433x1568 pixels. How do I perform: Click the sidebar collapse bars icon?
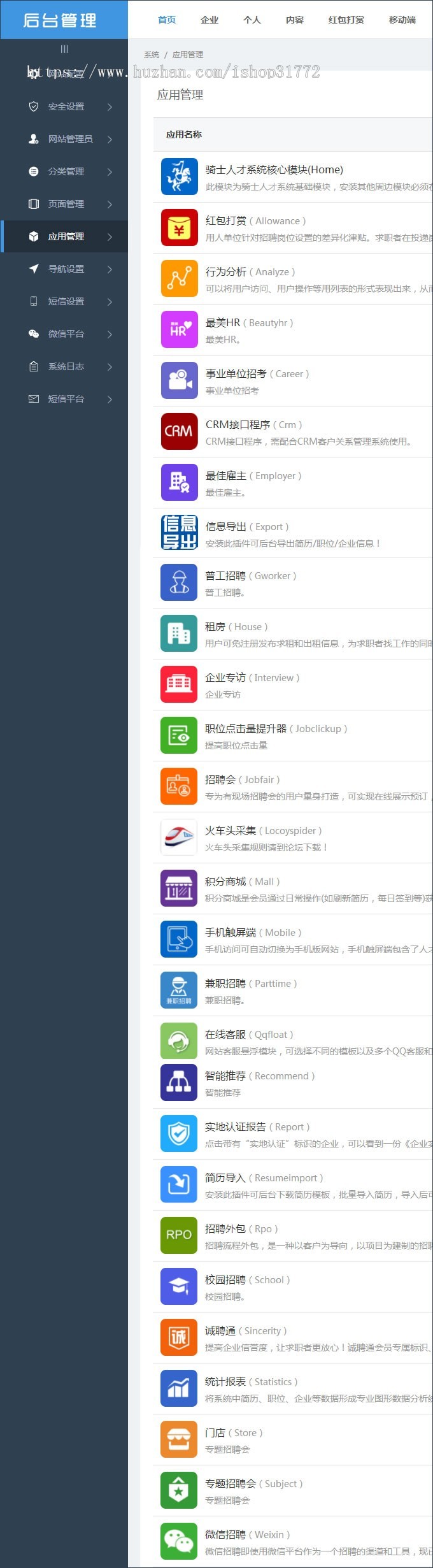[x=64, y=49]
